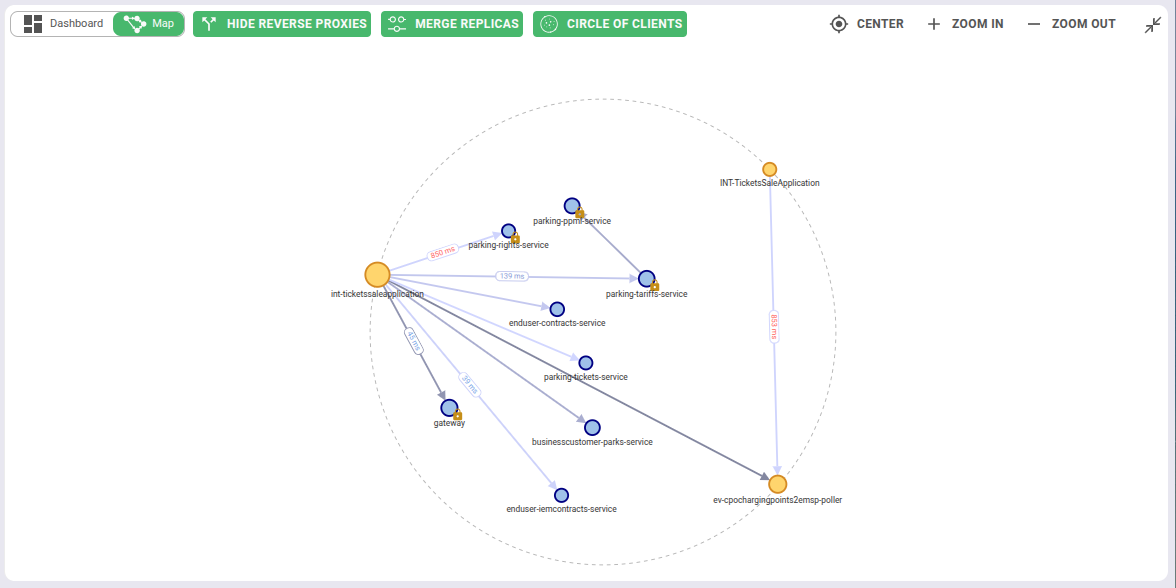Click Zoom In button
1176x588 pixels.
tap(965, 24)
